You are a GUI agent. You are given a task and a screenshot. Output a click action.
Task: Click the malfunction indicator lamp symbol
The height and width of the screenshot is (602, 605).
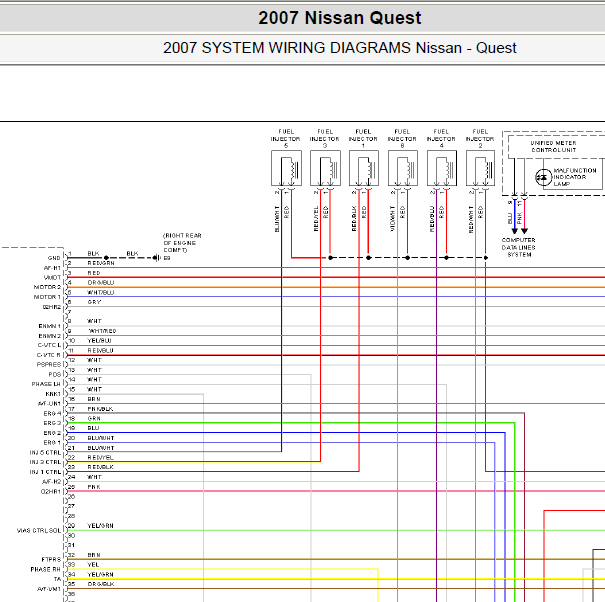coord(544,178)
